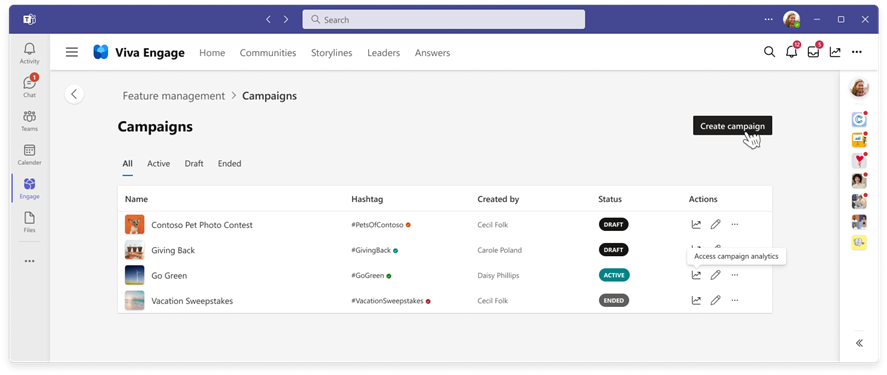
Task: Click the Status column header
Action: 610,199
